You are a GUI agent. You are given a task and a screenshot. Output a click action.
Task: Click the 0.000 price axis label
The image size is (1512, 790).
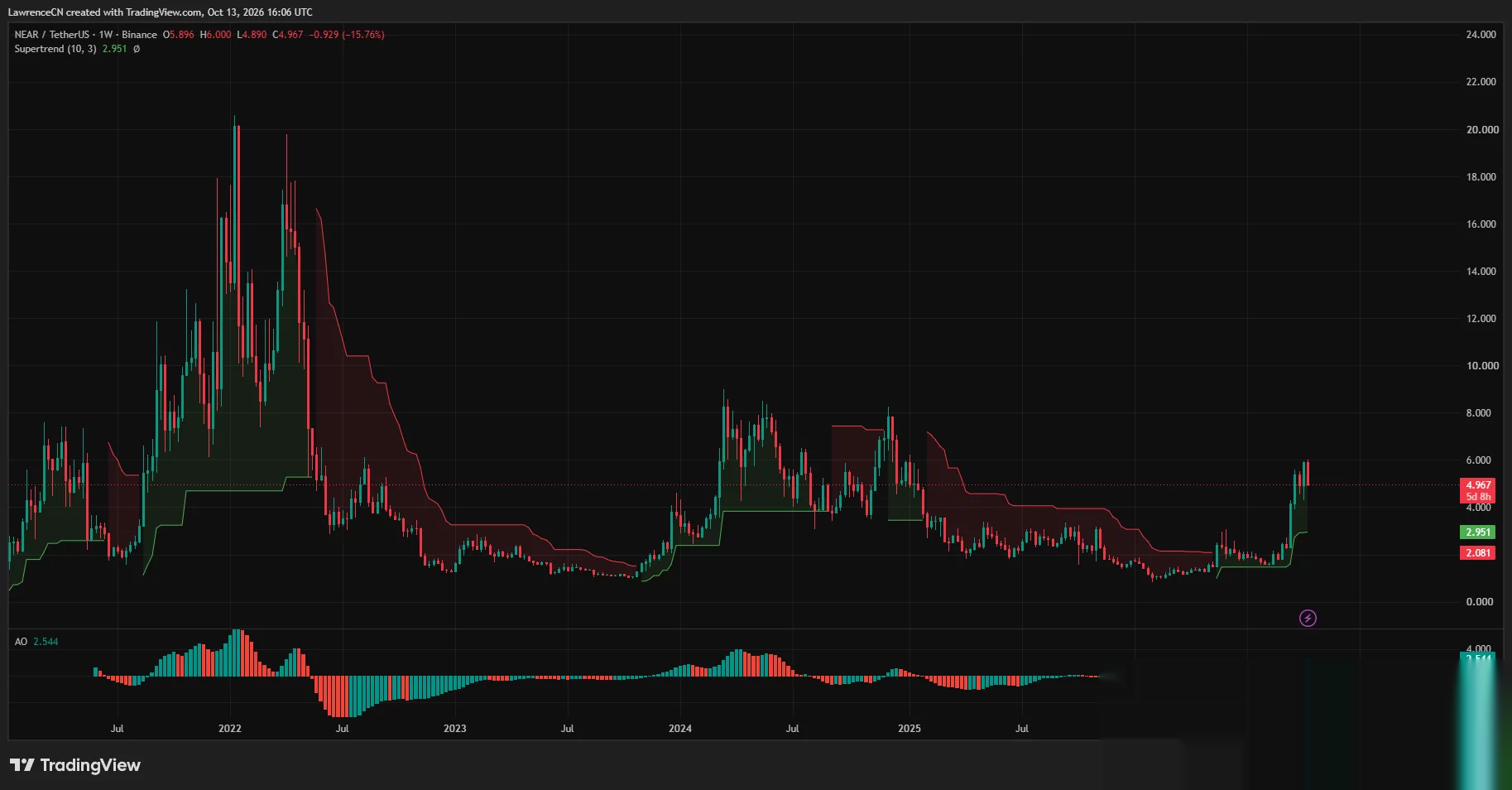(x=1480, y=602)
